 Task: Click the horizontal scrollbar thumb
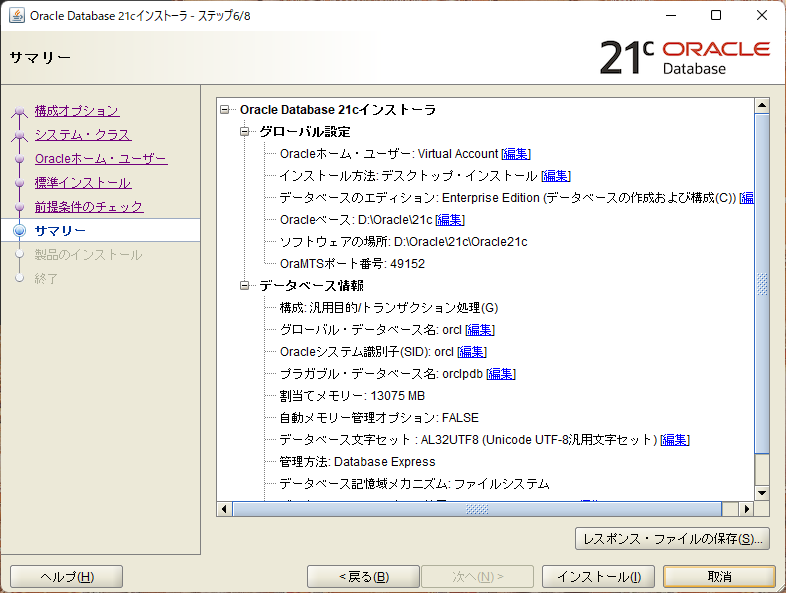[x=477, y=509]
